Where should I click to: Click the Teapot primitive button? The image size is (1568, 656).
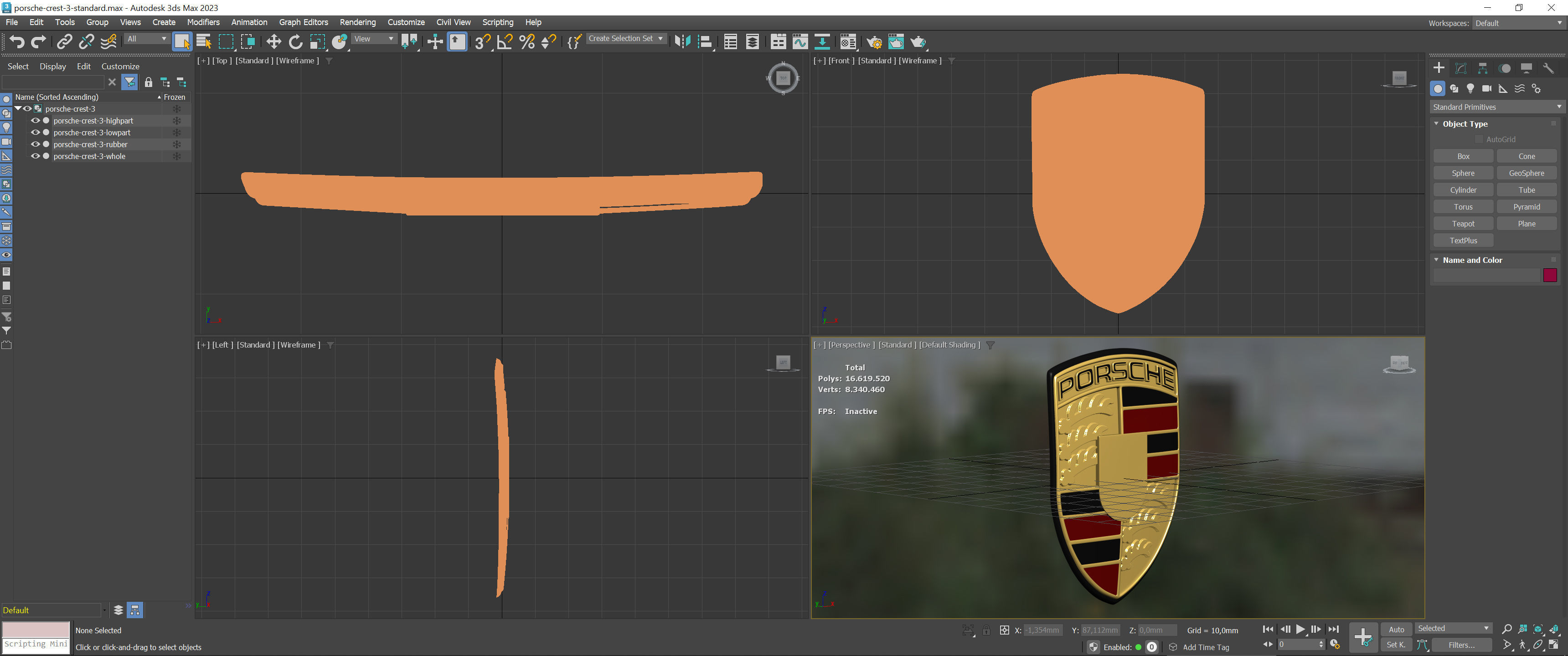(1463, 224)
